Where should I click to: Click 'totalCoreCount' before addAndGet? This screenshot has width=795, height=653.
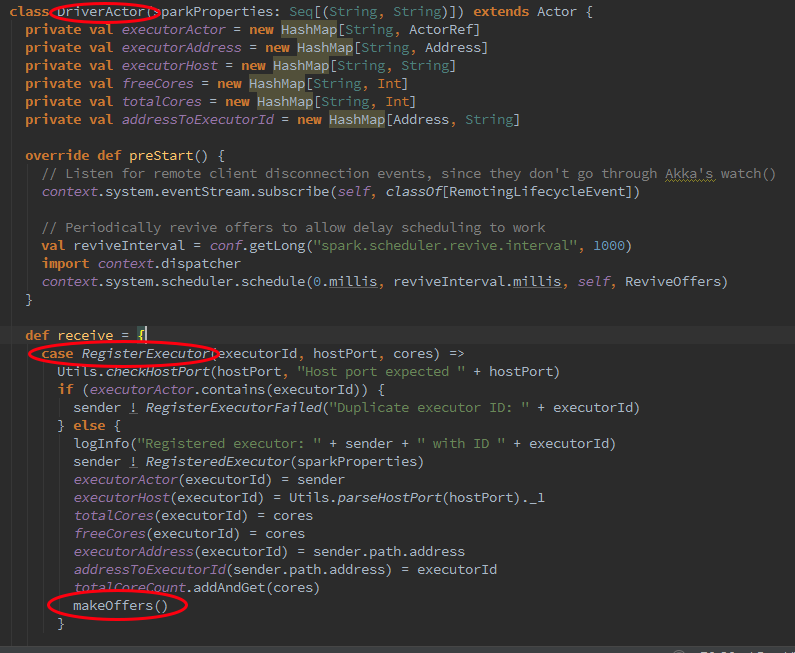tap(129, 588)
